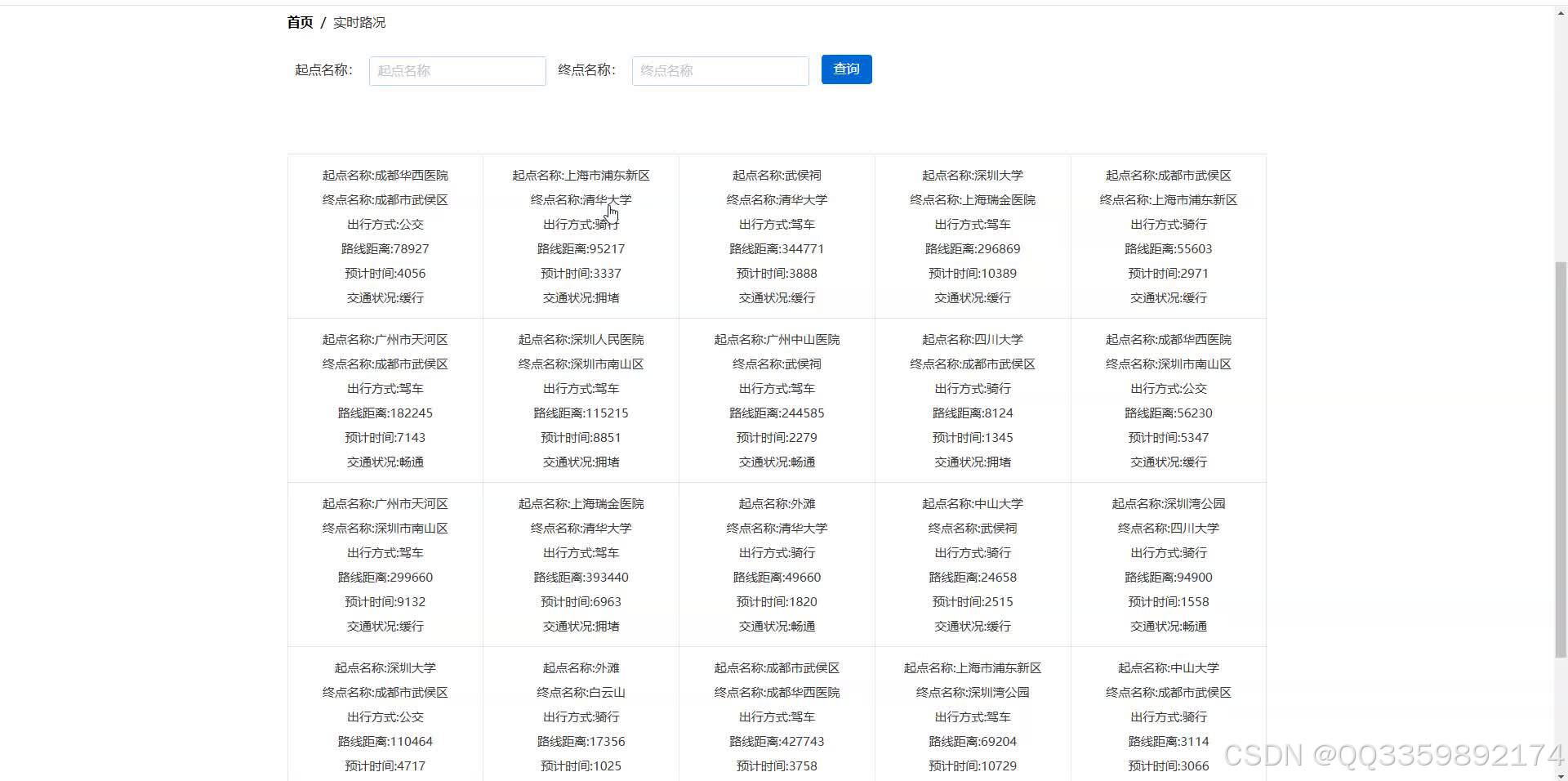Select text 起点名称:深圳湾公园

pos(1169,504)
